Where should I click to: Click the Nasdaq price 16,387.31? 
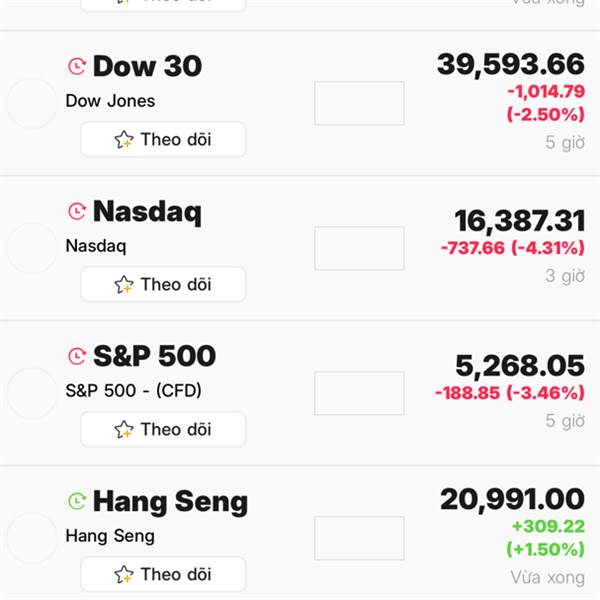pos(519,221)
